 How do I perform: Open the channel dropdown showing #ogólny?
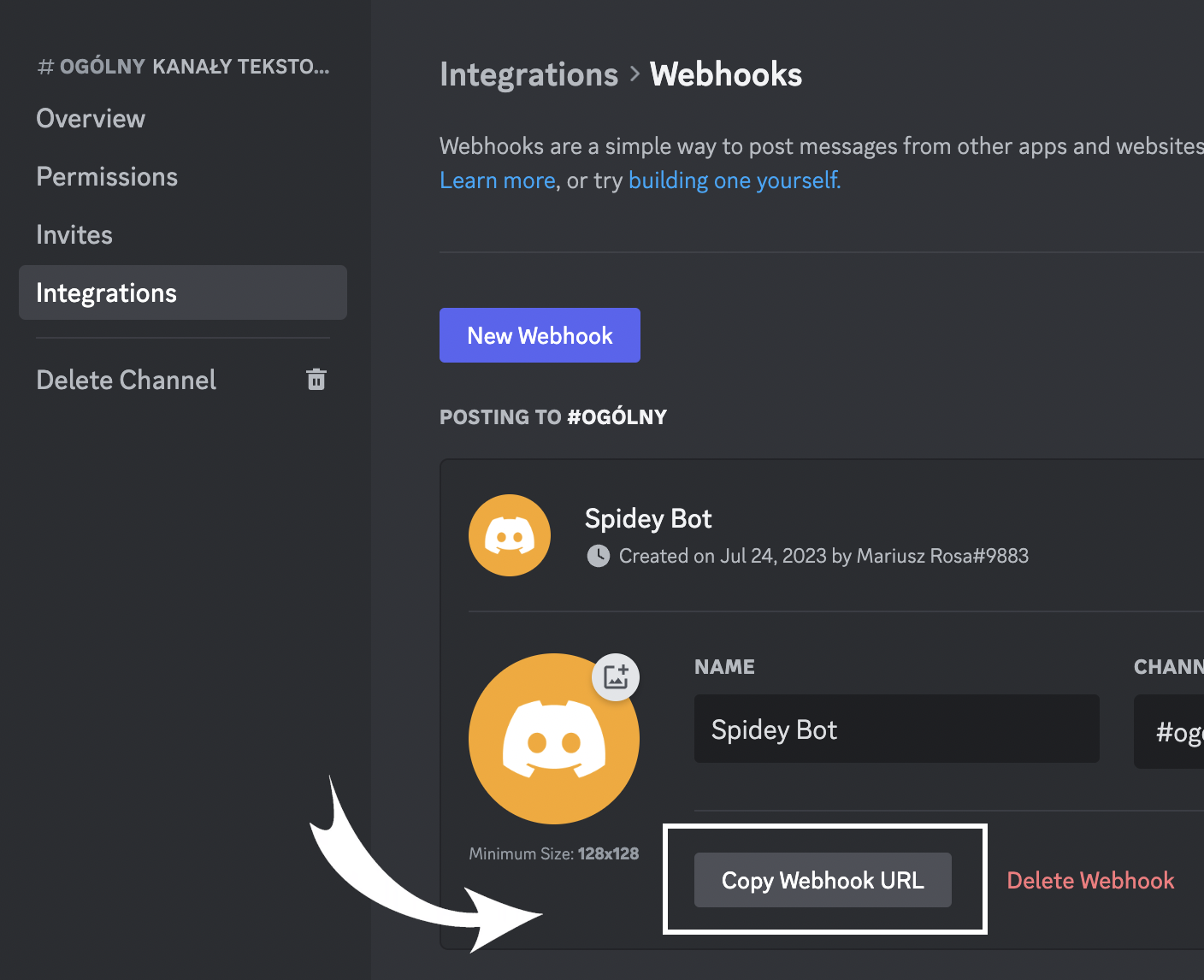pyautogui.click(x=1180, y=731)
